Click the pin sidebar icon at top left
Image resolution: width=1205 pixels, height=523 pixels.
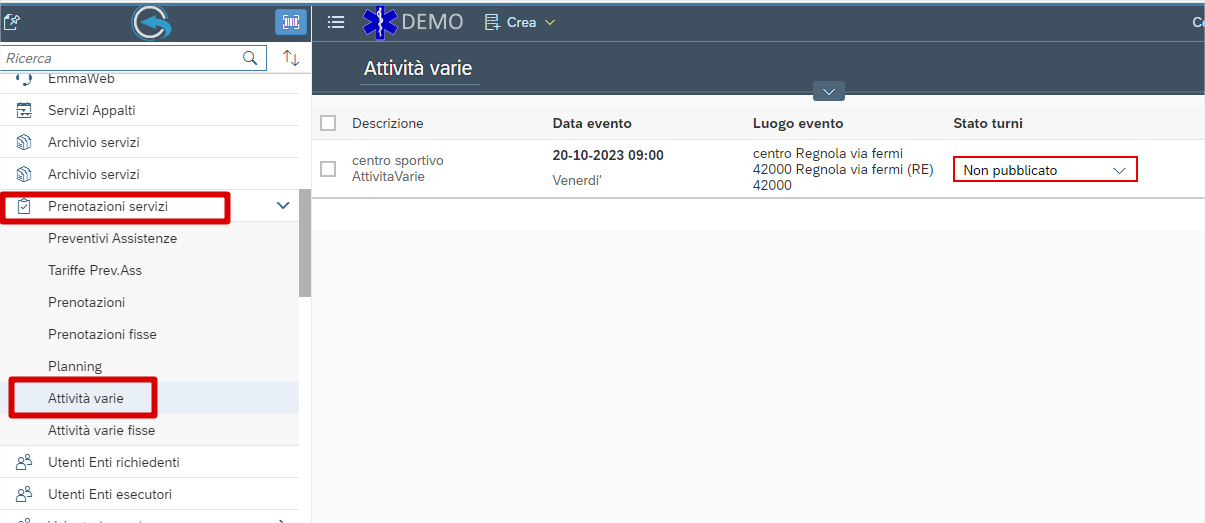12,22
